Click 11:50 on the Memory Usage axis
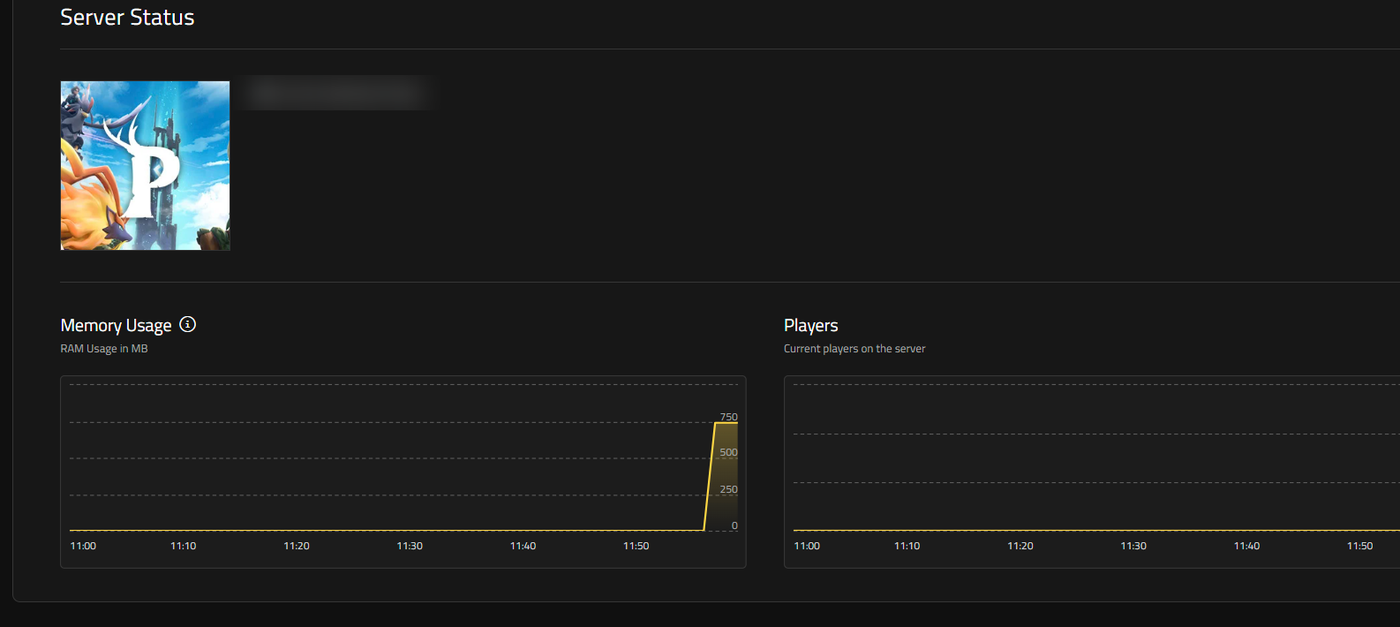Viewport: 1400px width, 627px height. tap(636, 546)
